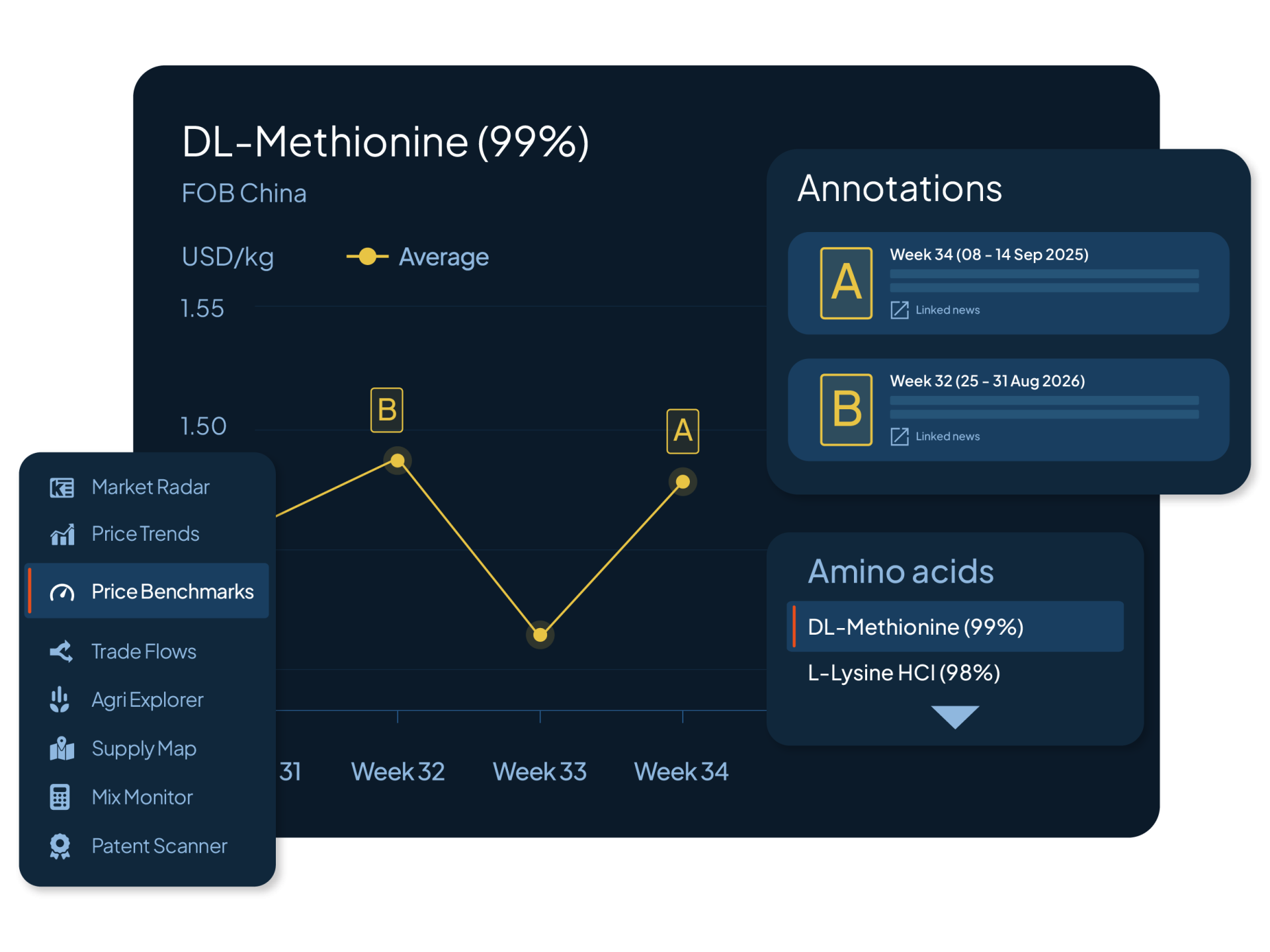The image size is (1270, 952).
Task: Open the Patent Scanner menu item
Action: 159,846
